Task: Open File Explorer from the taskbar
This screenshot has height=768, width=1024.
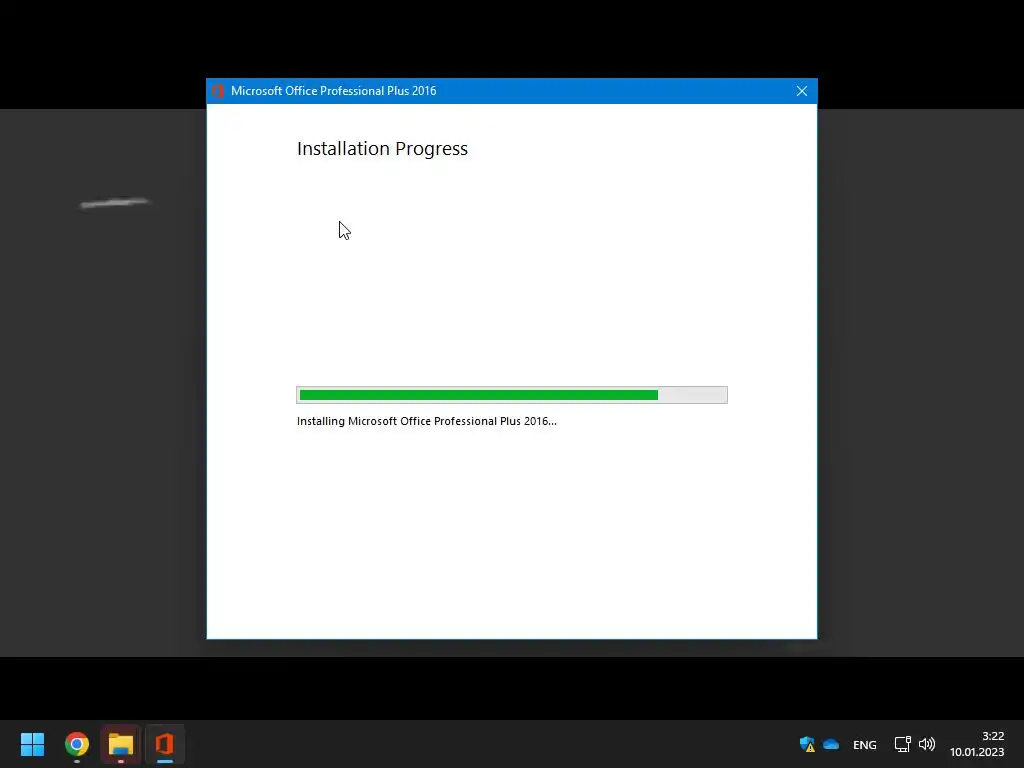Action: click(x=121, y=744)
